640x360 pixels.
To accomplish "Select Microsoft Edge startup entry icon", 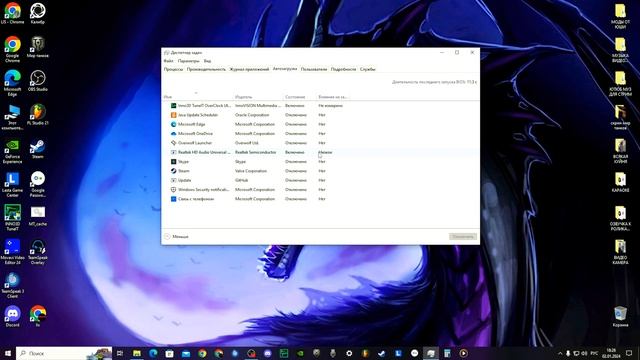I will pos(173,124).
